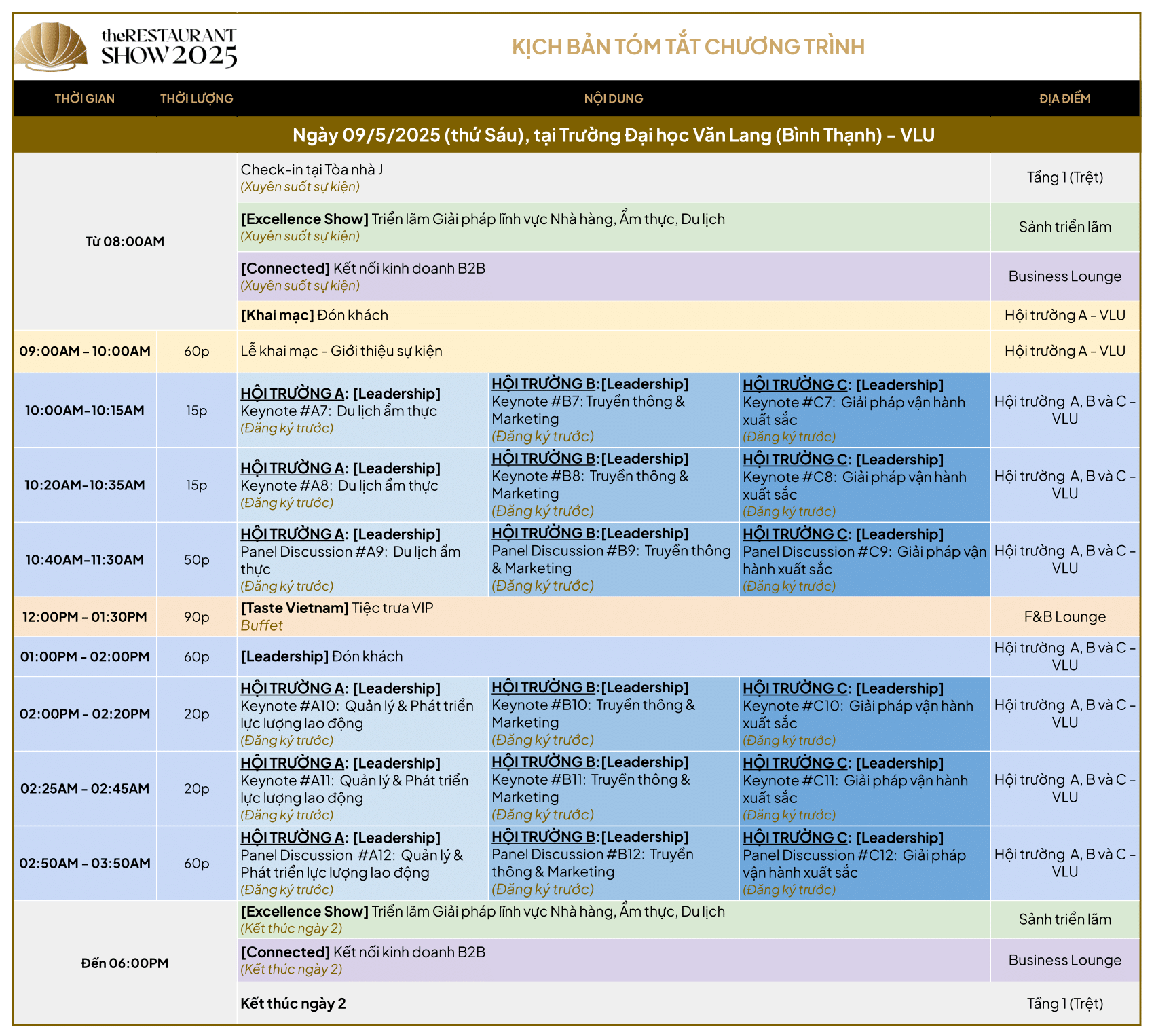Click the [Taste Vietnam] Tiệc trưa VIP entry
The width and height of the screenshot is (1154, 1036).
(x=337, y=608)
